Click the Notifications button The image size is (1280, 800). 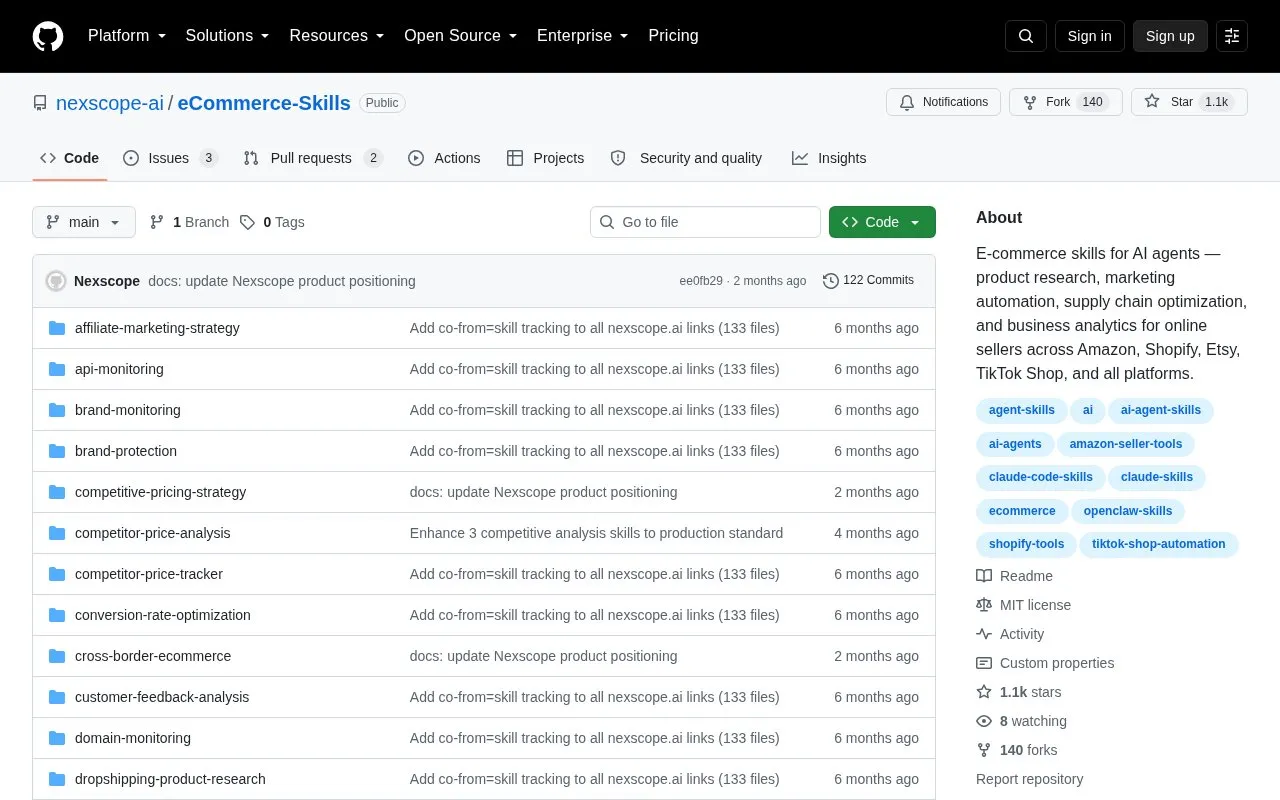[943, 102]
